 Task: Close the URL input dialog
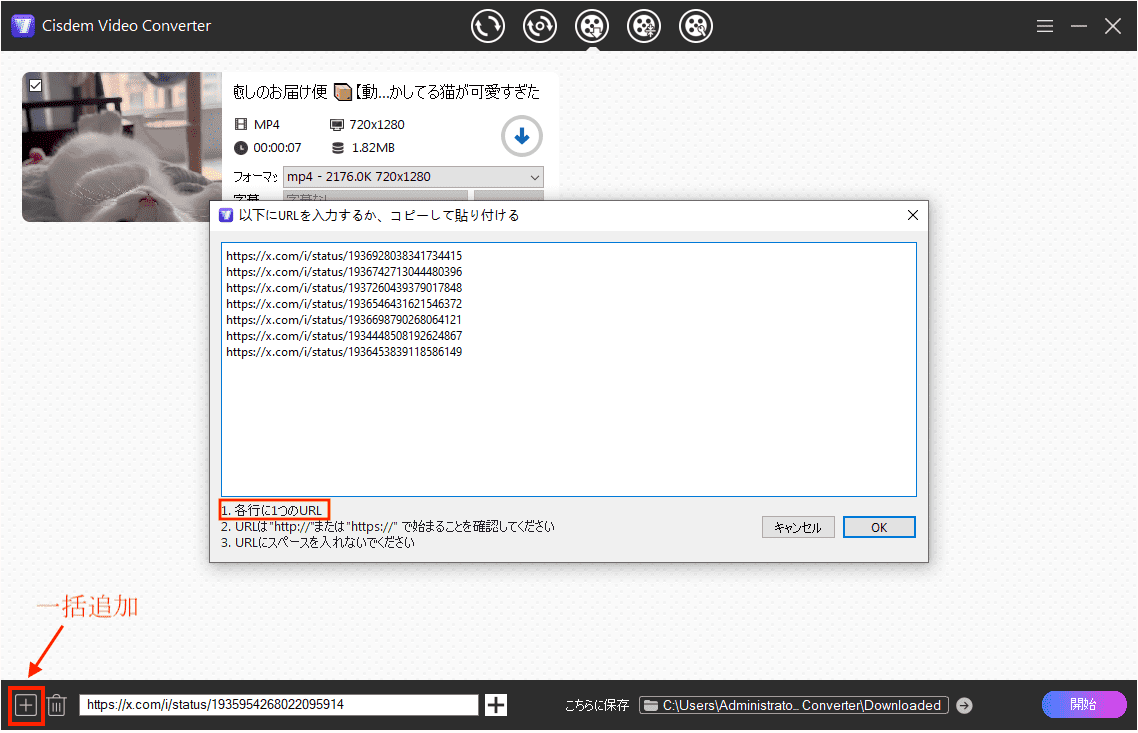tap(912, 215)
